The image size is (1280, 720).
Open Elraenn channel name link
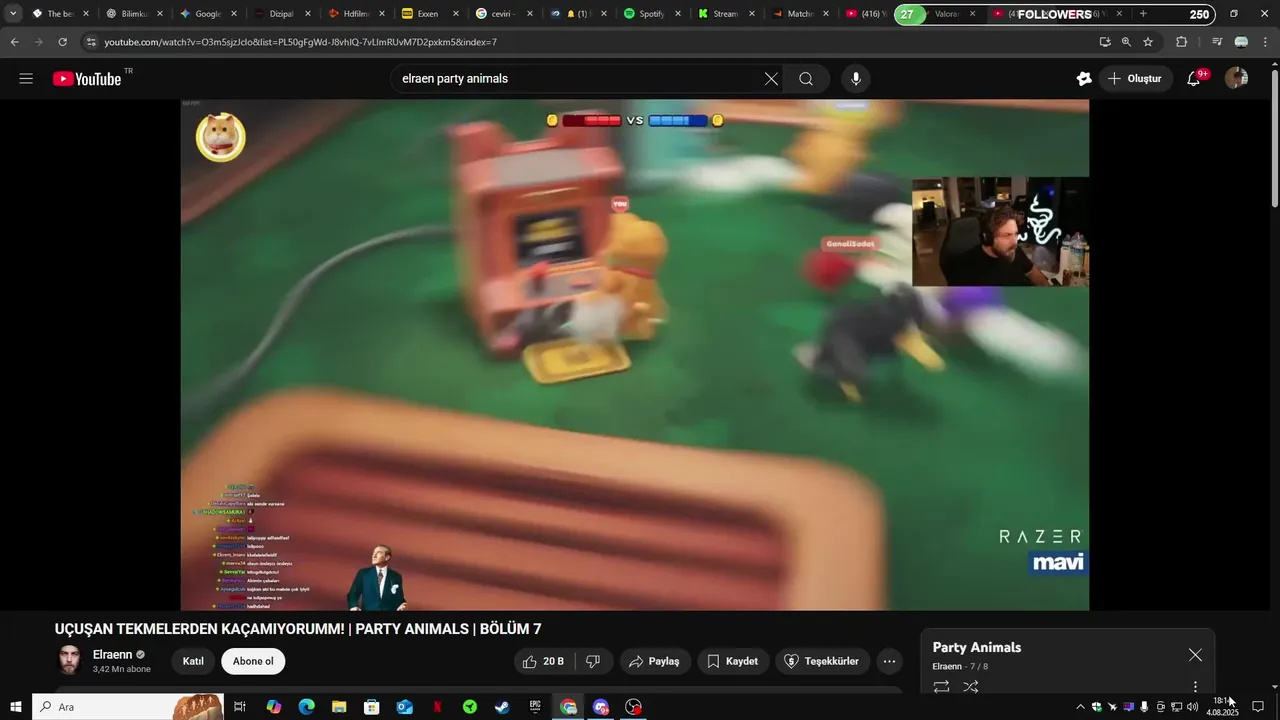(x=113, y=655)
